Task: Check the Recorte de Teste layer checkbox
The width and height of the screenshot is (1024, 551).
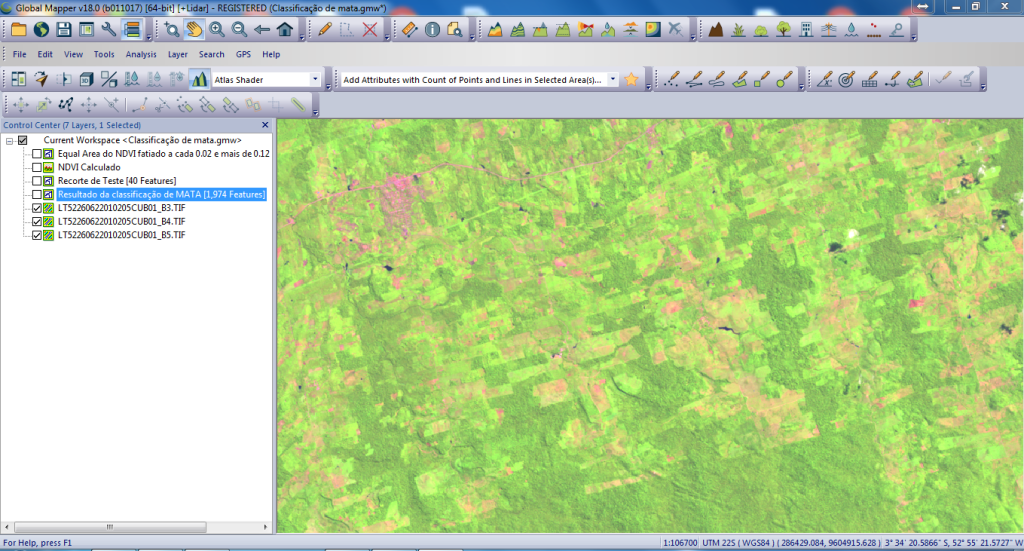Action: [x=37, y=181]
